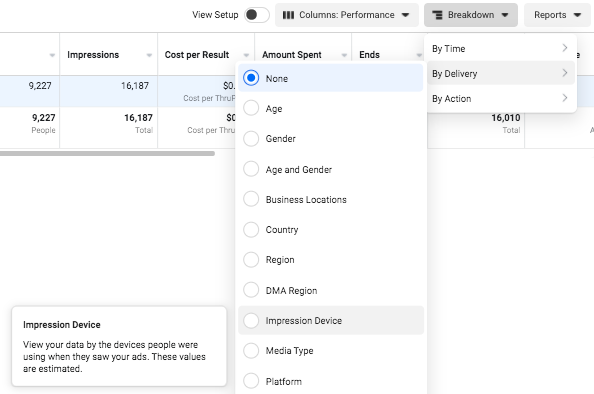Click the dropdown arrow of the leftmost column
594x394 pixels.
click(52, 55)
